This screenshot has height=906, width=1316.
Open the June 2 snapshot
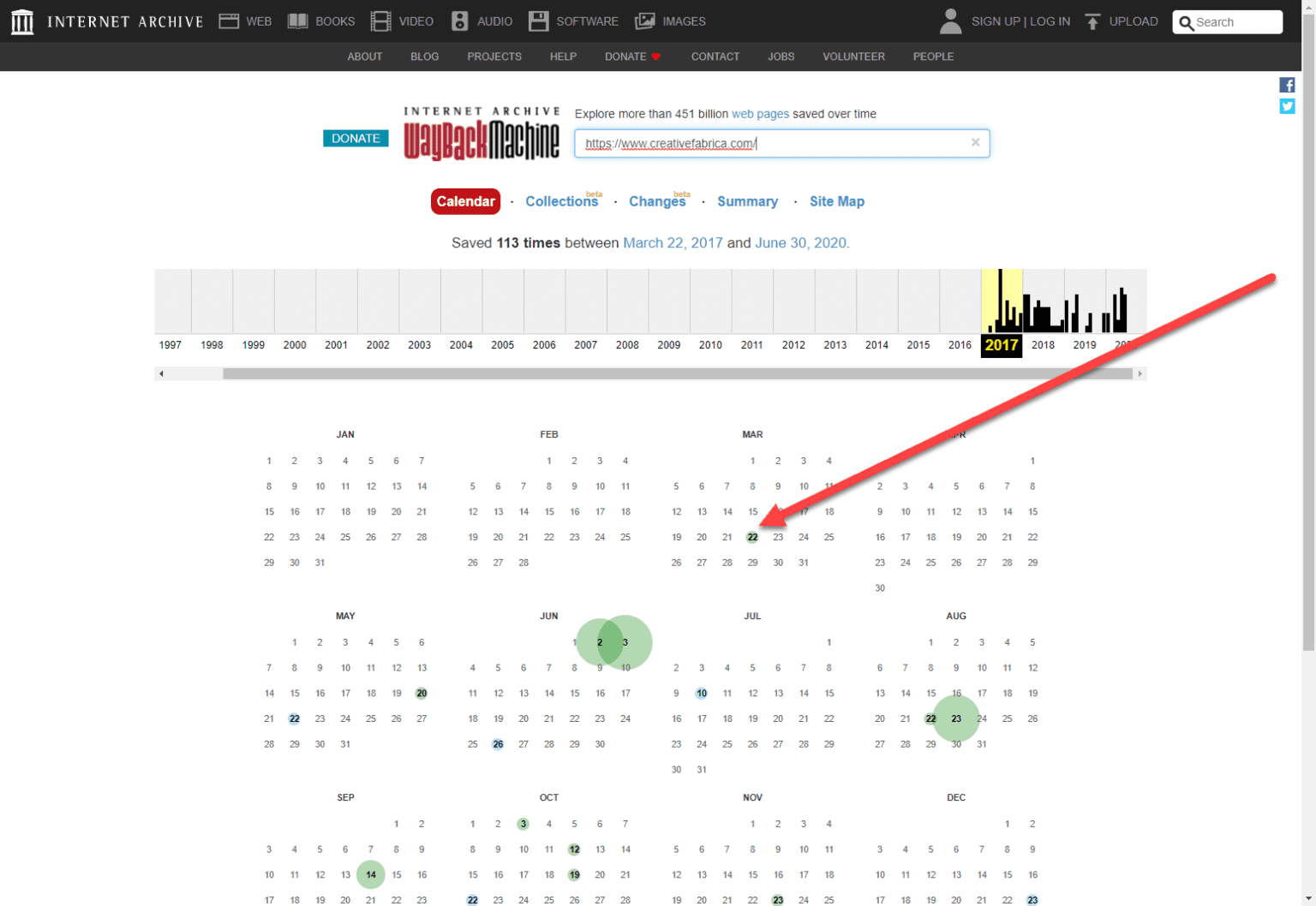tap(599, 642)
